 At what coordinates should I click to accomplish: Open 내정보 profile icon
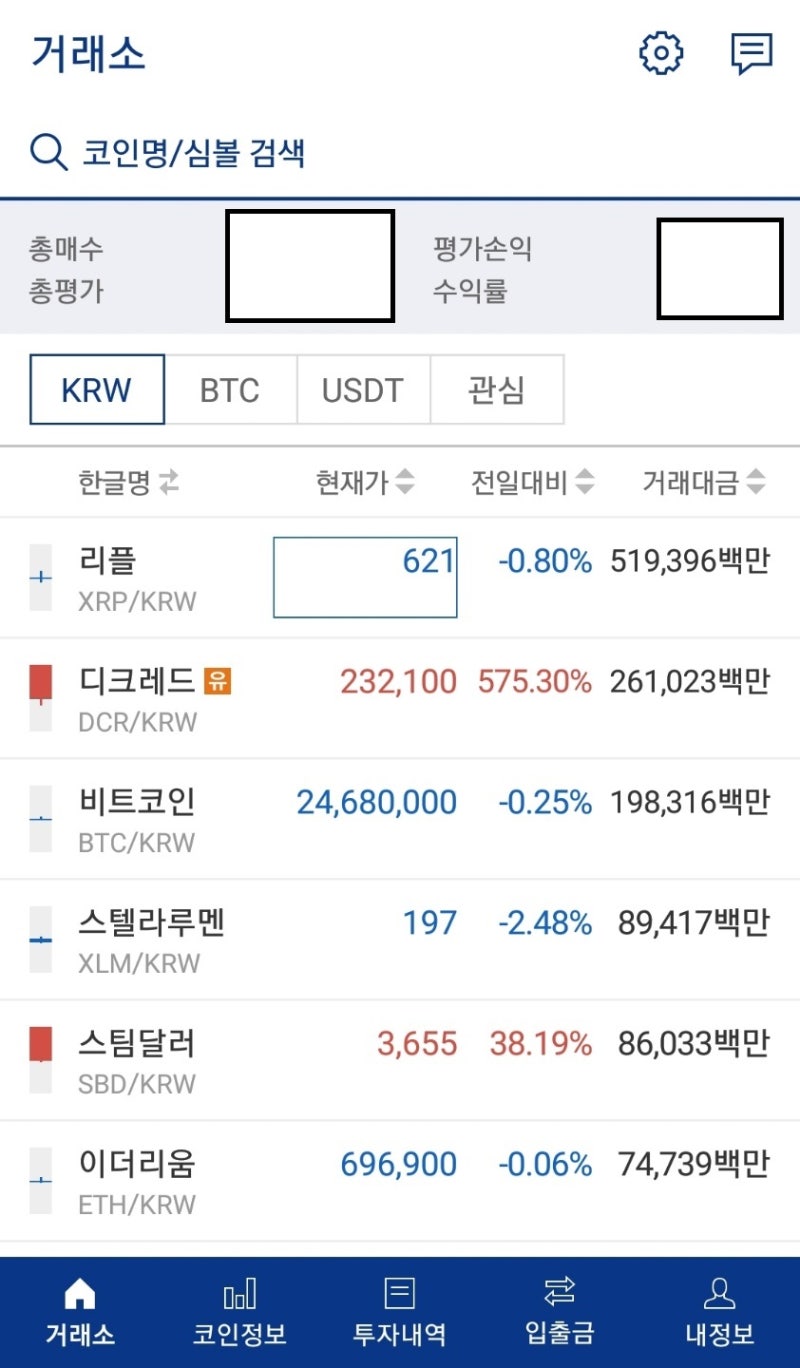pos(719,1294)
